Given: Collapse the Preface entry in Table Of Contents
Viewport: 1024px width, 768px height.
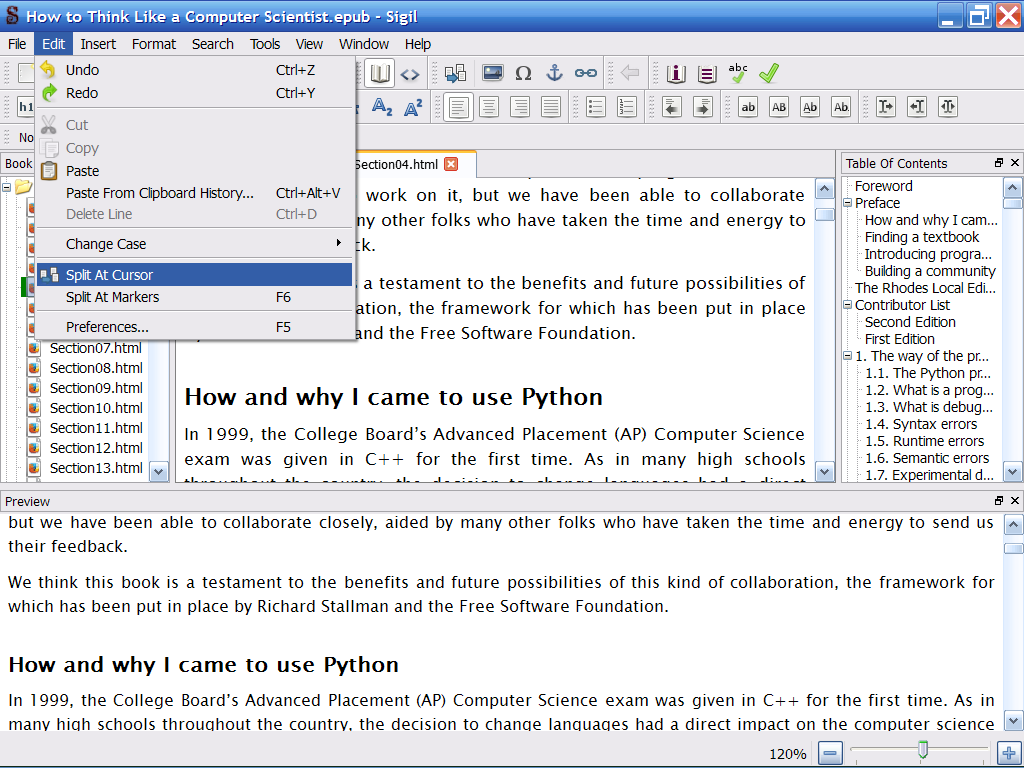Looking at the screenshot, I should [848, 203].
